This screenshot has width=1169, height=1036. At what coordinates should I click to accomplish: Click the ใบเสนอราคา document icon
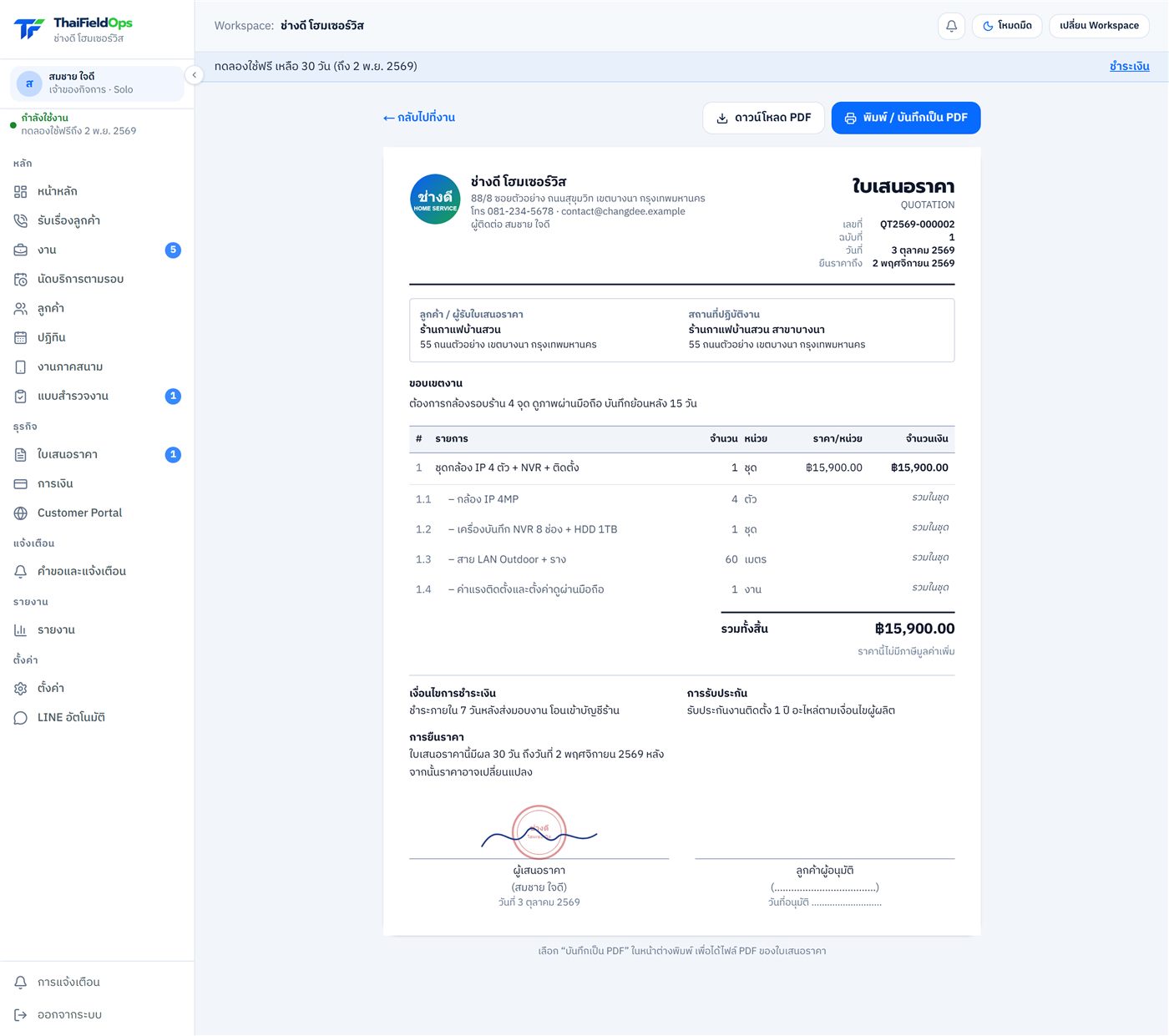pos(21,454)
